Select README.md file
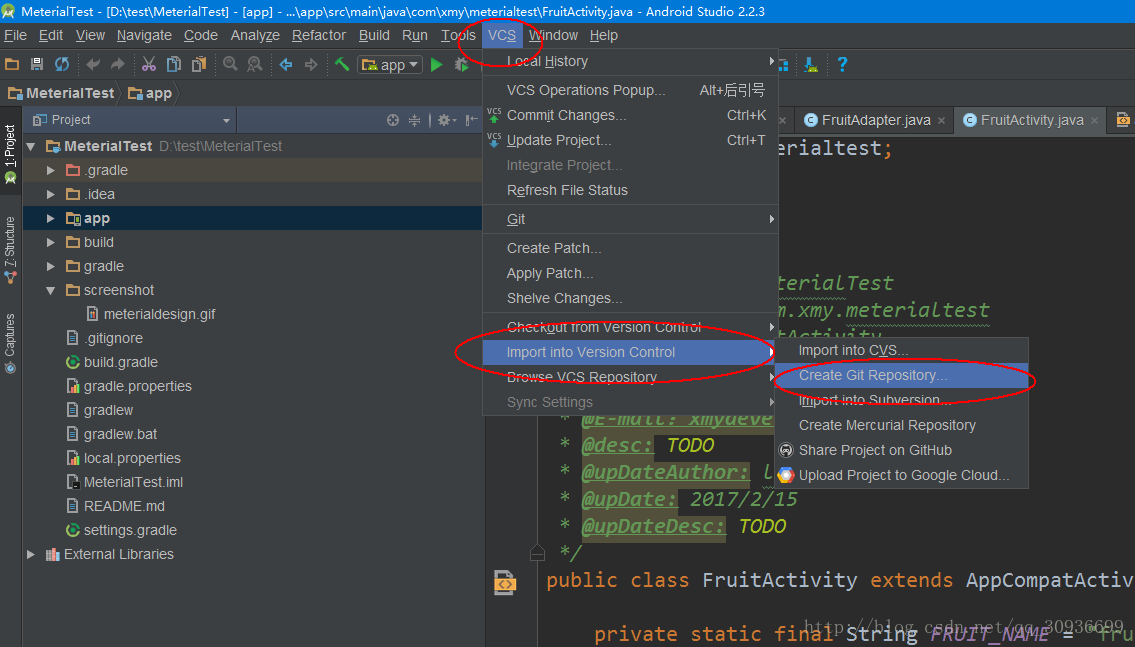Viewport: 1135px width, 647px height. tap(116, 506)
